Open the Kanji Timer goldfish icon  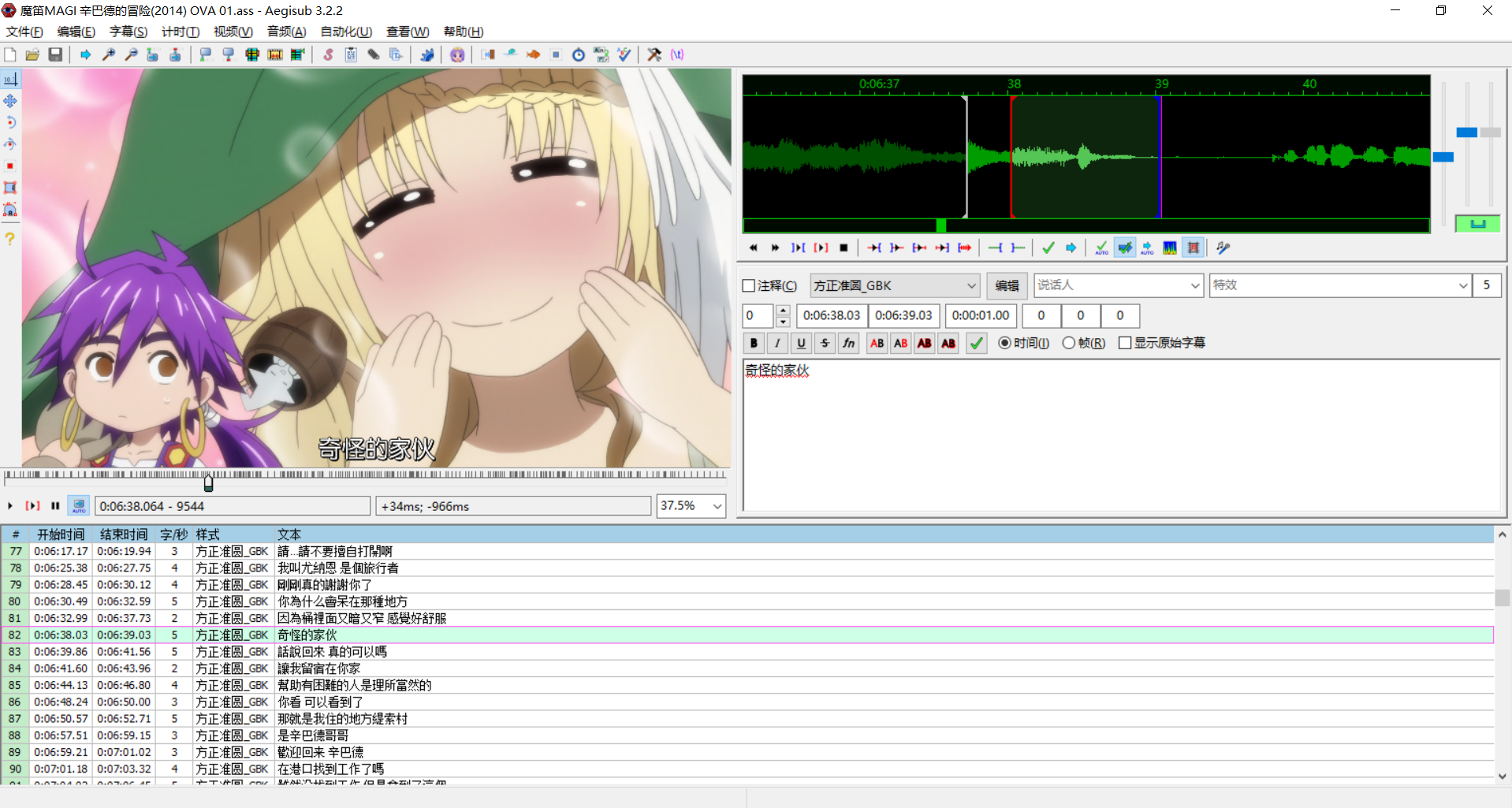click(x=534, y=54)
